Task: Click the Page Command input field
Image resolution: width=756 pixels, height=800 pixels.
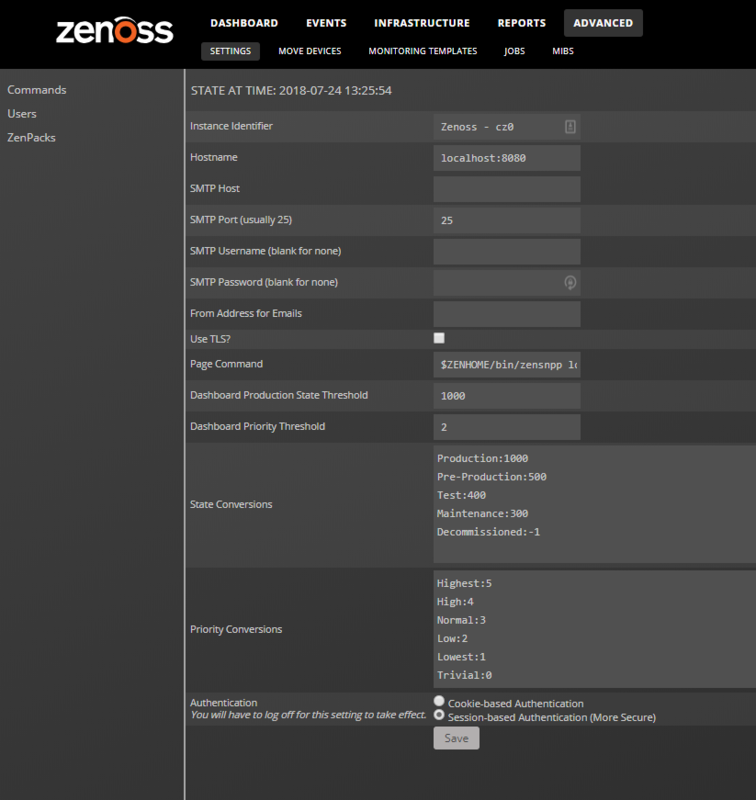Action: click(507, 364)
